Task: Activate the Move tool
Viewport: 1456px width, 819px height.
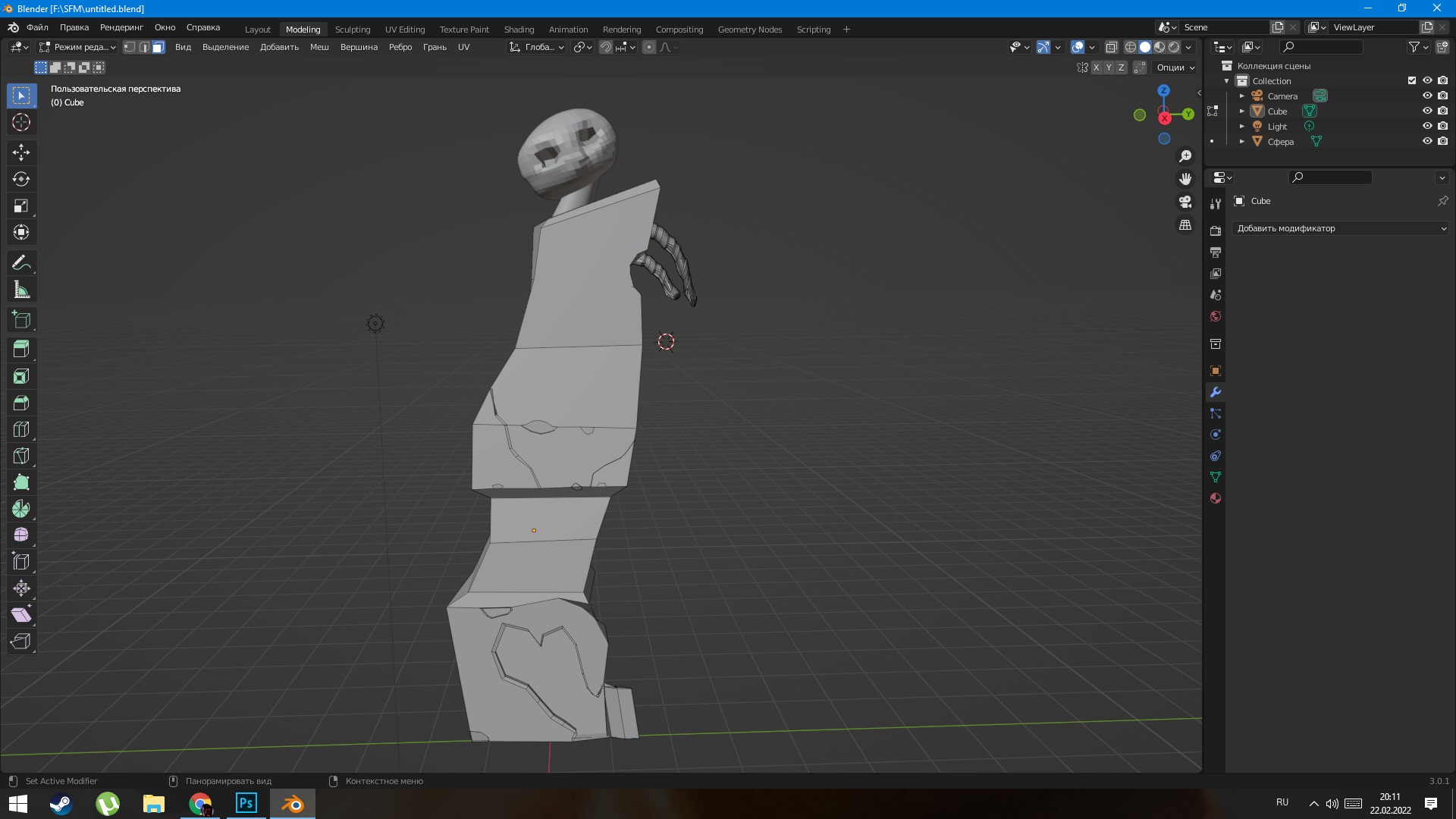Action: [21, 152]
